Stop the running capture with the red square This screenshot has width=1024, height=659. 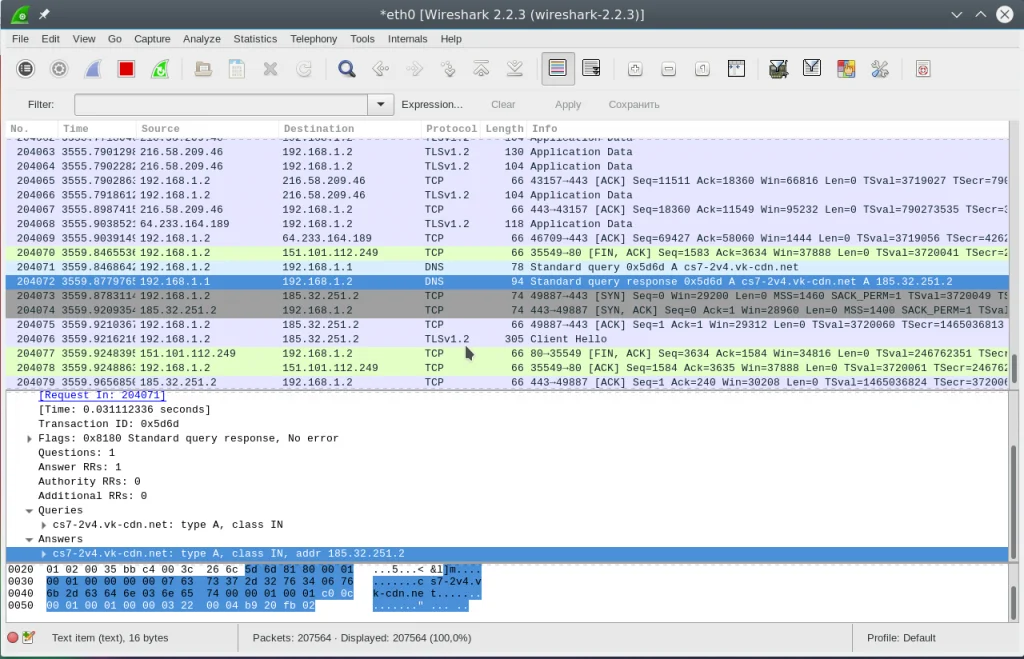126,69
